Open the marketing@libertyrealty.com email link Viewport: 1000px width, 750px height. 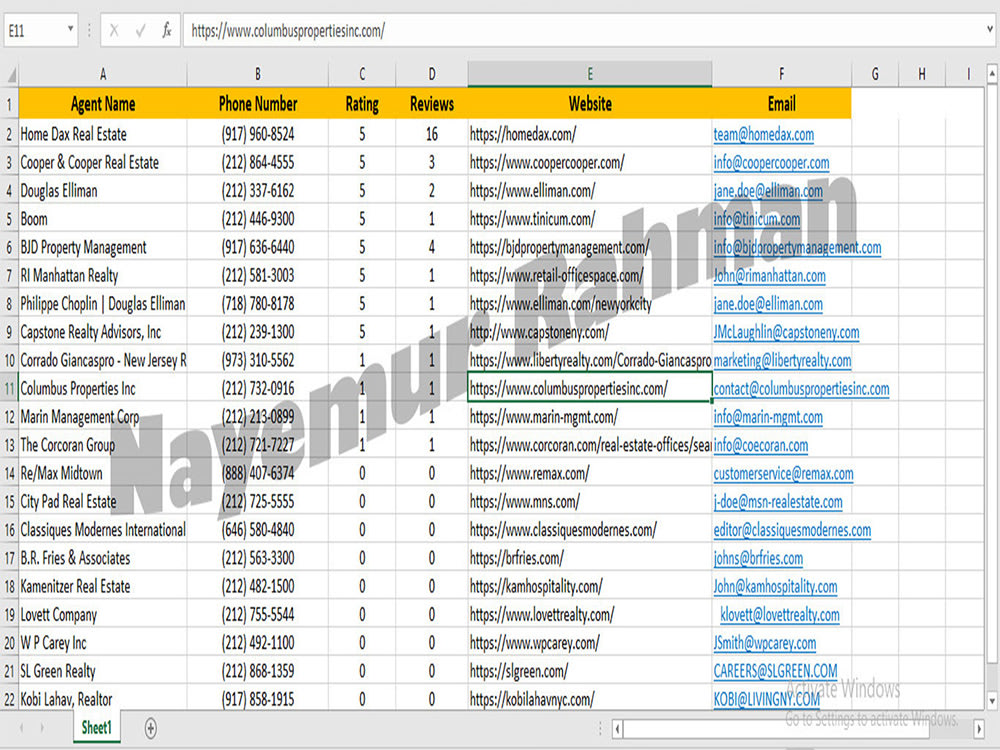click(782, 360)
